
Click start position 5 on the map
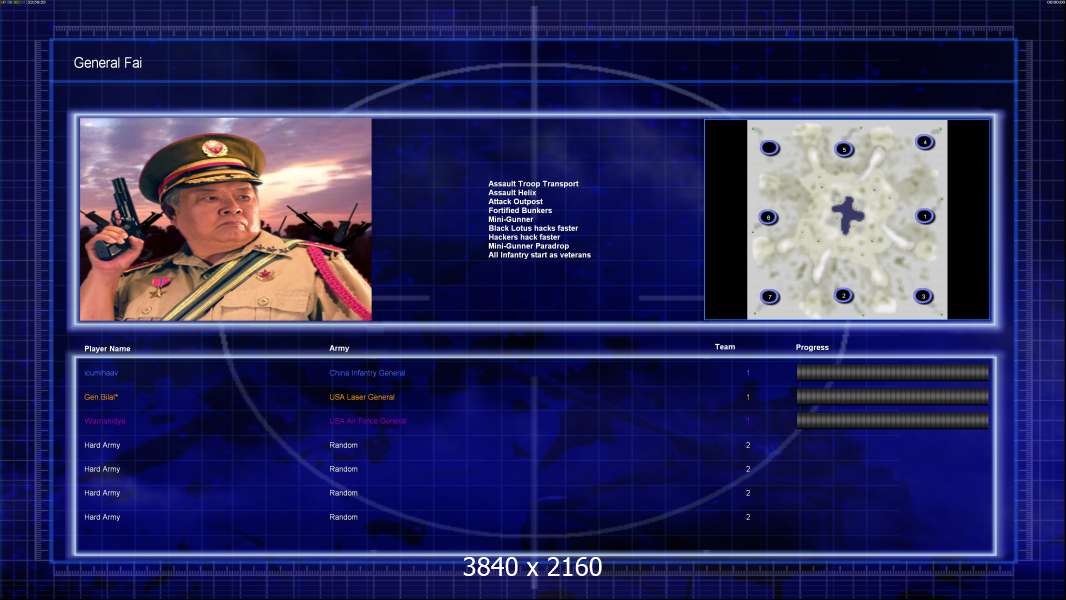844,149
